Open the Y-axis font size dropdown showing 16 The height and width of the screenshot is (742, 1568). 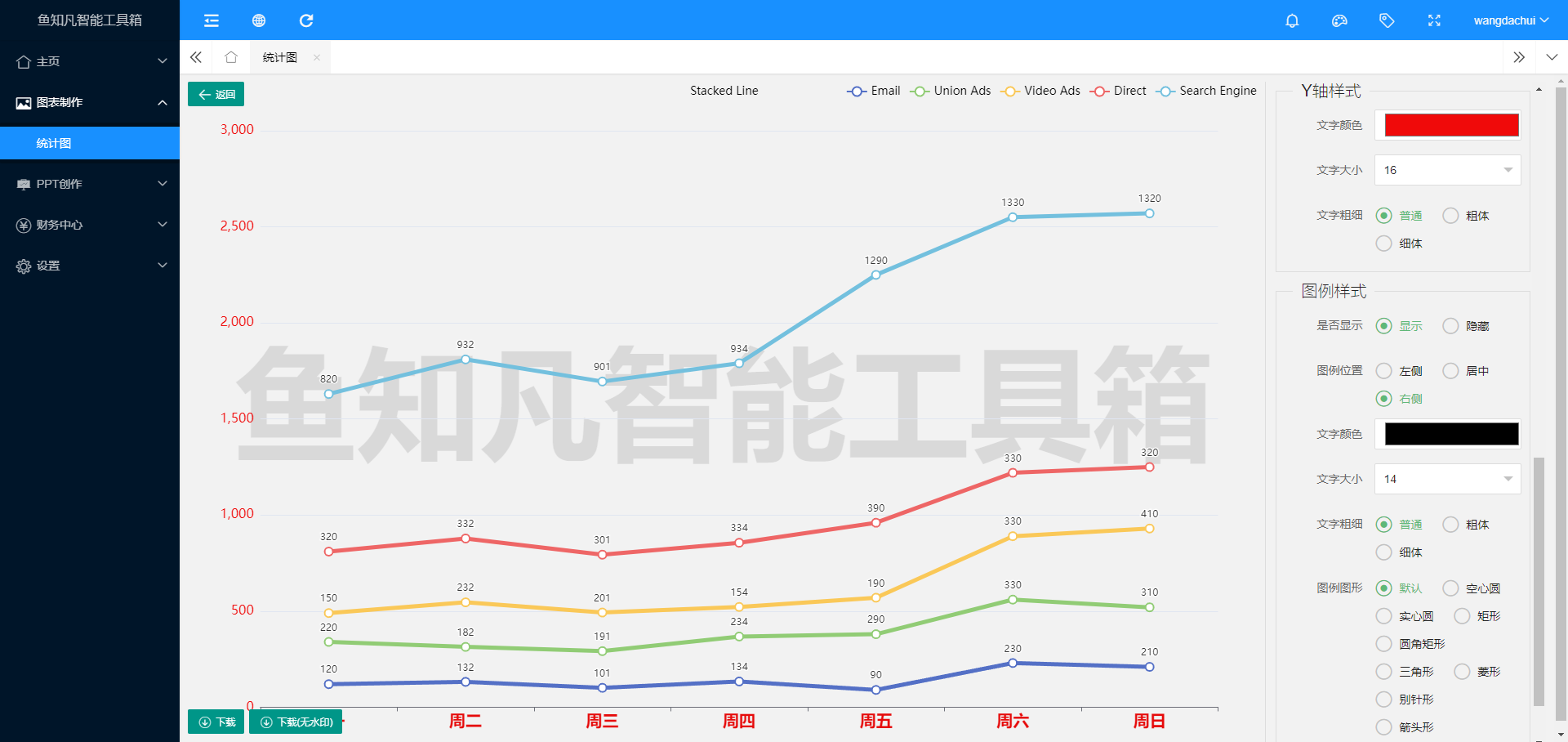click(x=1447, y=170)
